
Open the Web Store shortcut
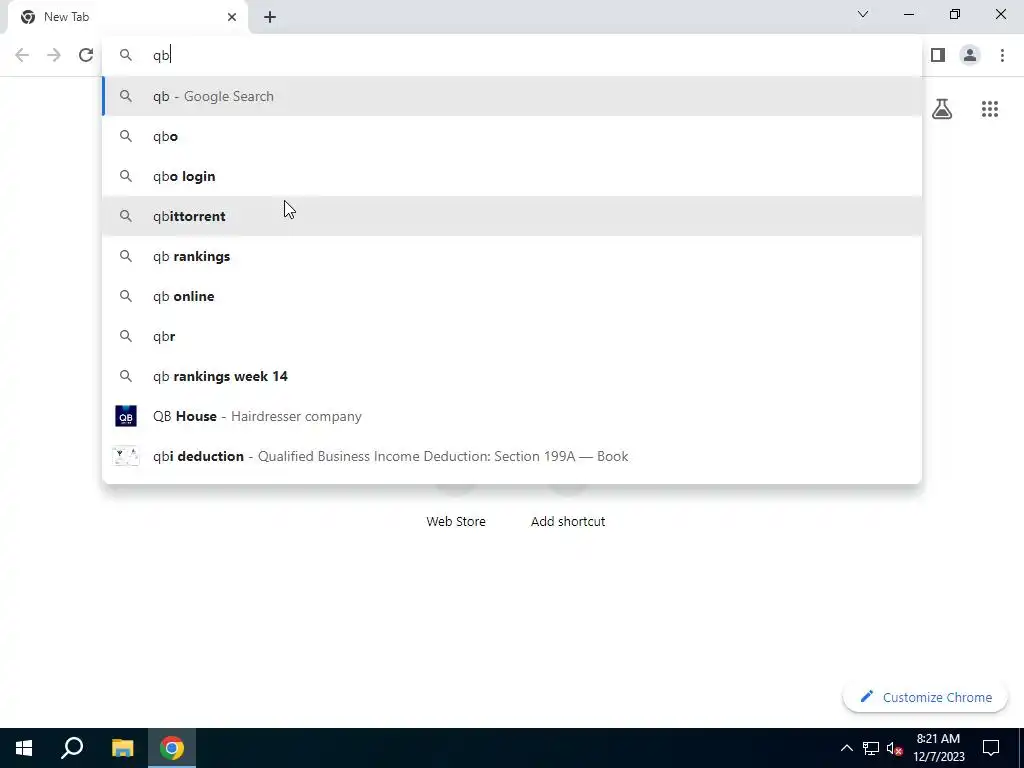pyautogui.click(x=456, y=521)
